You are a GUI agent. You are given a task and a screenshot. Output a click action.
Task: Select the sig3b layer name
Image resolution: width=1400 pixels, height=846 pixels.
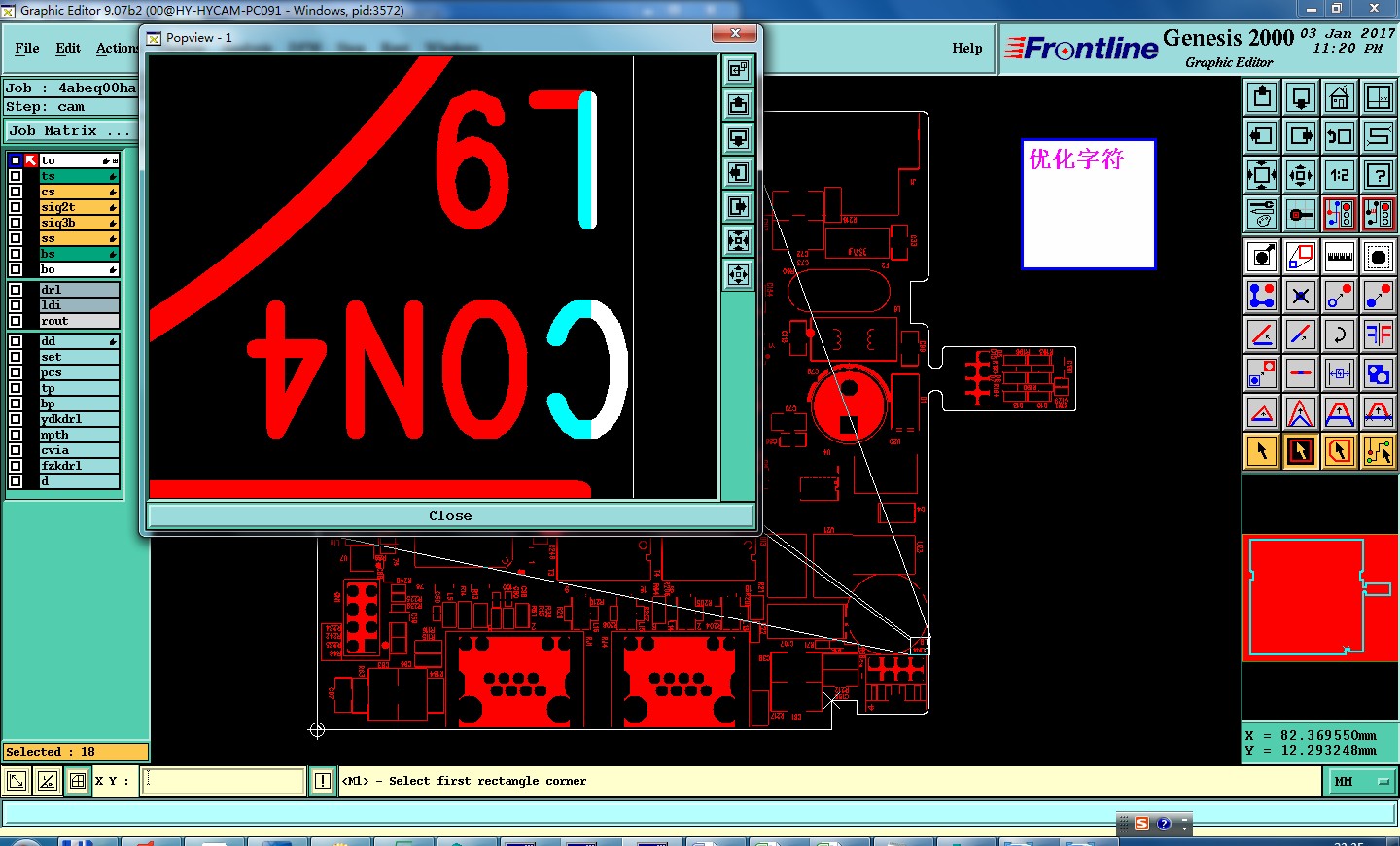click(79, 223)
